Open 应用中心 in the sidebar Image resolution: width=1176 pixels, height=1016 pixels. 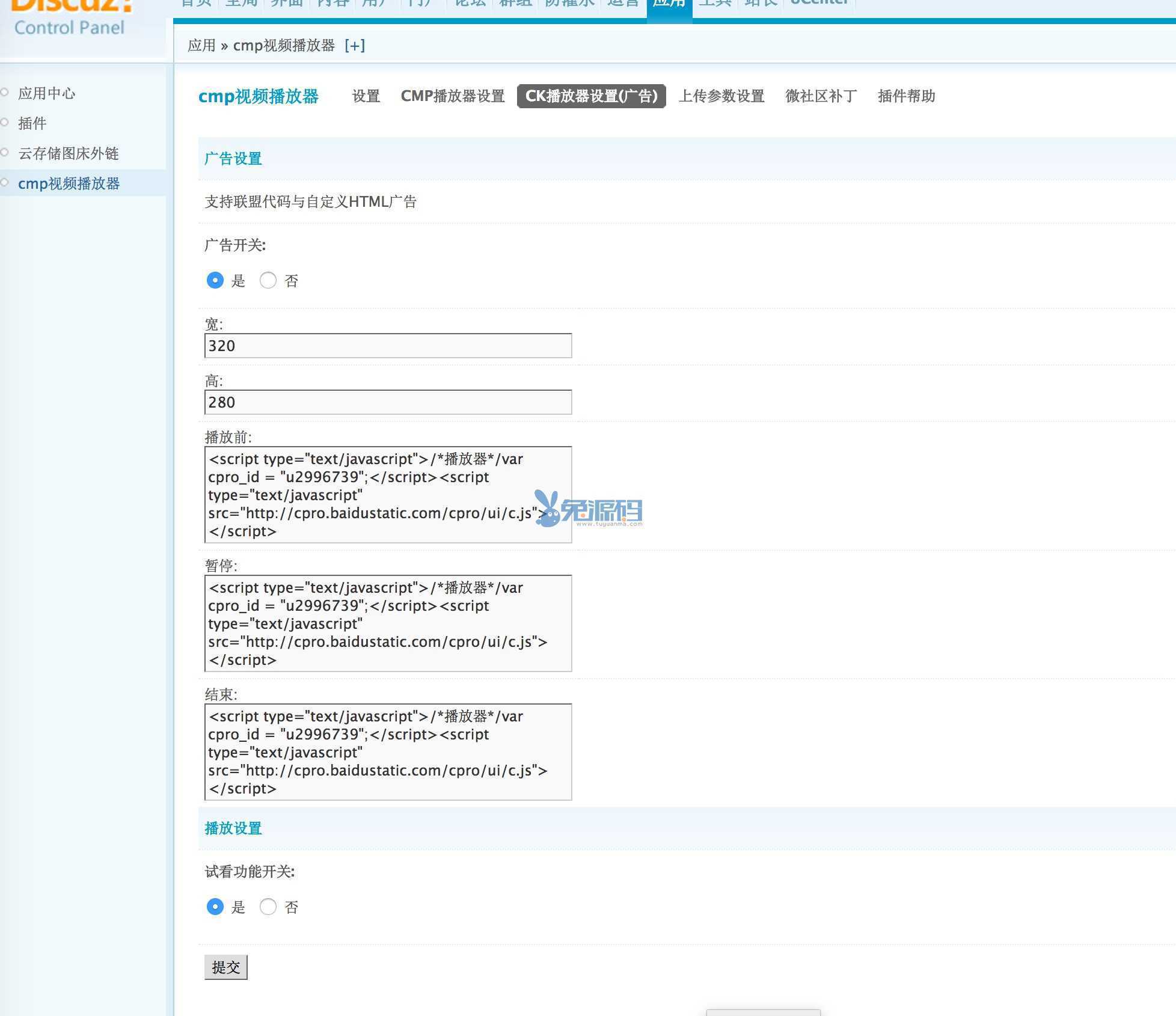[47, 93]
